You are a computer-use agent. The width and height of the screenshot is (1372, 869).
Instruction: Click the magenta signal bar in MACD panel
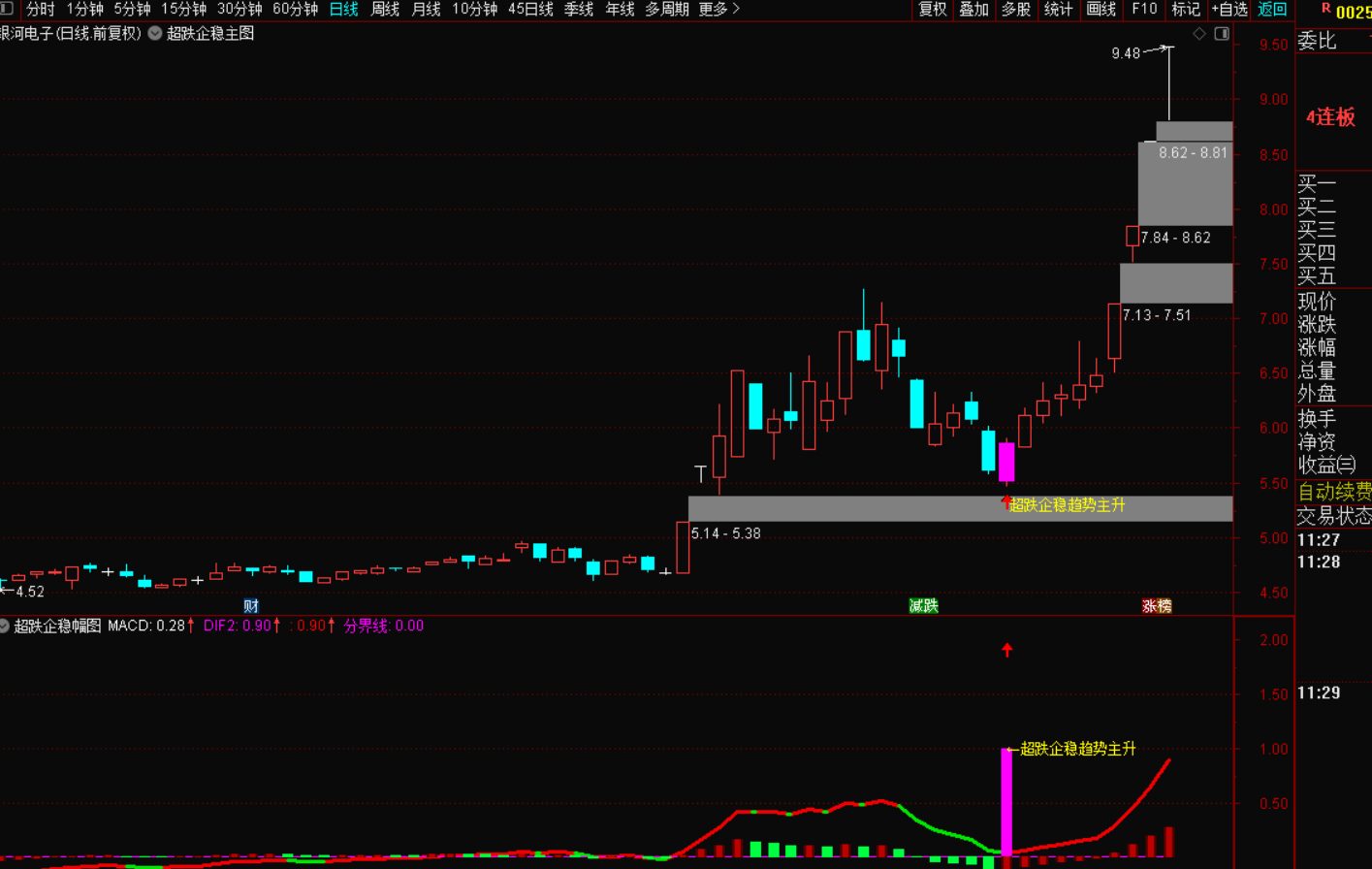coord(1006,800)
